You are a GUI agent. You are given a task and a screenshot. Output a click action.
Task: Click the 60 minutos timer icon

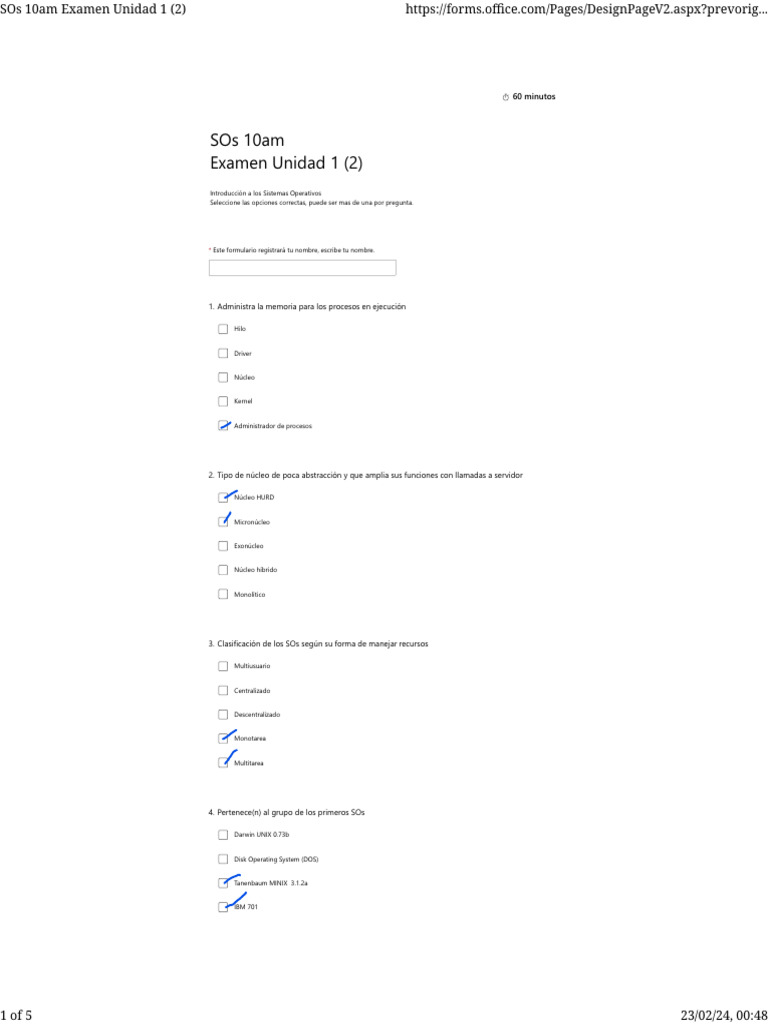coord(506,97)
